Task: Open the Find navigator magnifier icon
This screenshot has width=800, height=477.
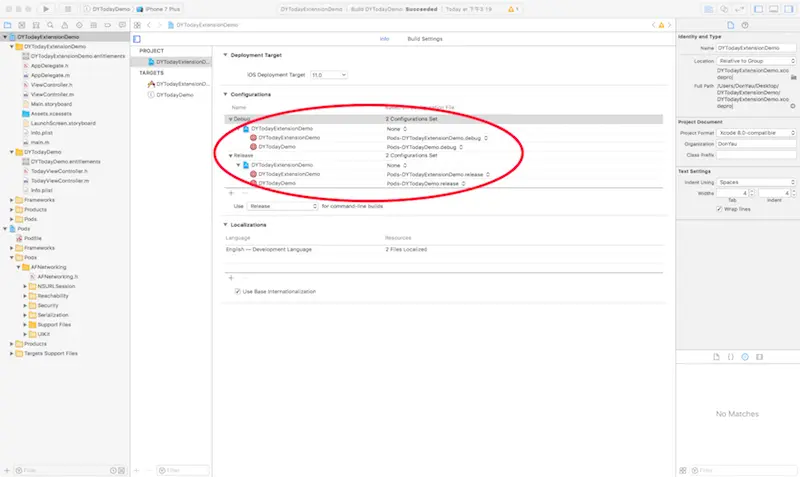Action: tap(50, 25)
